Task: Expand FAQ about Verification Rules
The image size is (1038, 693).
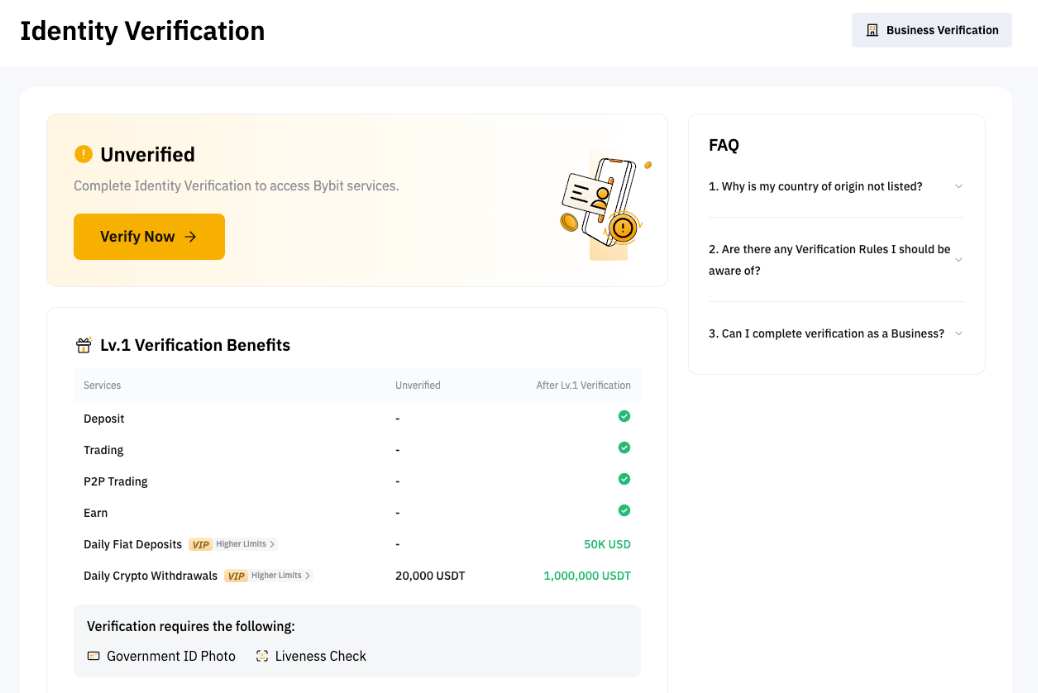Action: click(x=836, y=259)
